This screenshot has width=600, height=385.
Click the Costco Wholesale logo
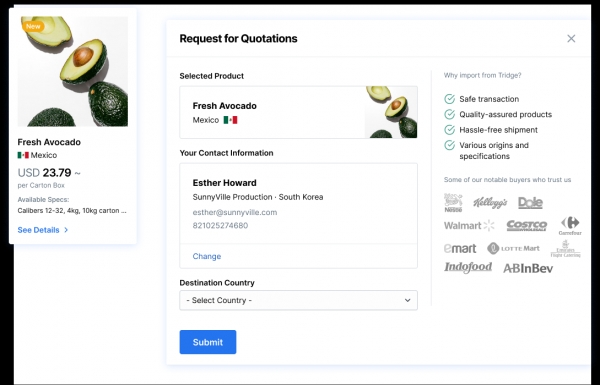pyautogui.click(x=527, y=225)
